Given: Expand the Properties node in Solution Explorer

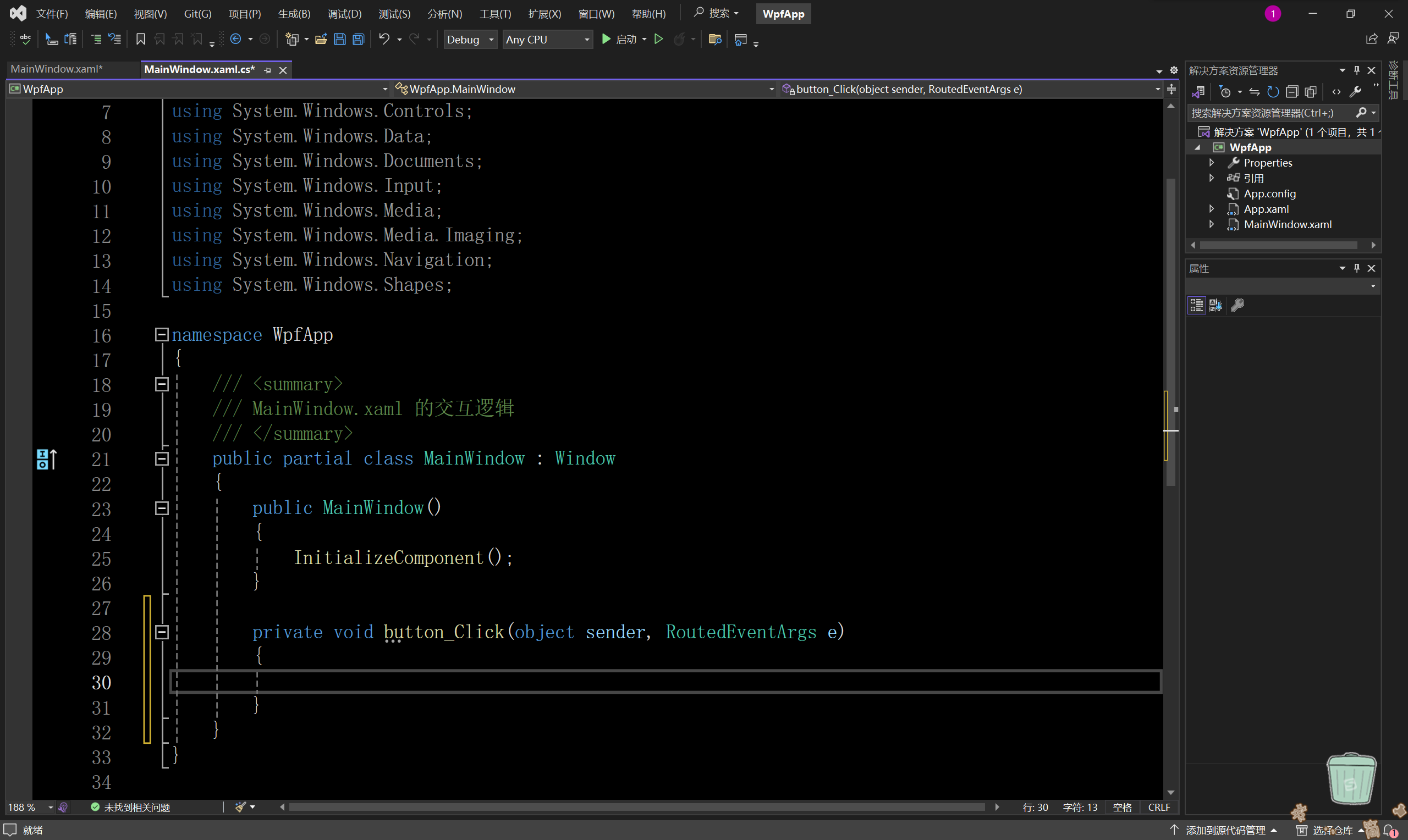Looking at the screenshot, I should (x=1212, y=163).
